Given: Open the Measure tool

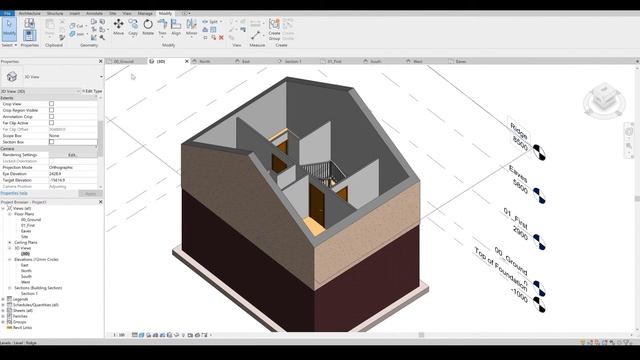Looking at the screenshot, I should (256, 35).
